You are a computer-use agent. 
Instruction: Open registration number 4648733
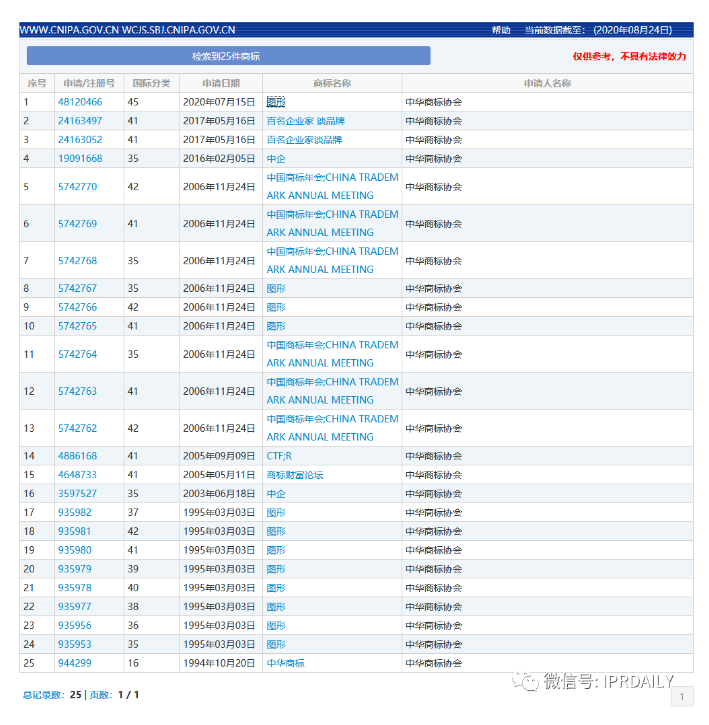pos(78,475)
